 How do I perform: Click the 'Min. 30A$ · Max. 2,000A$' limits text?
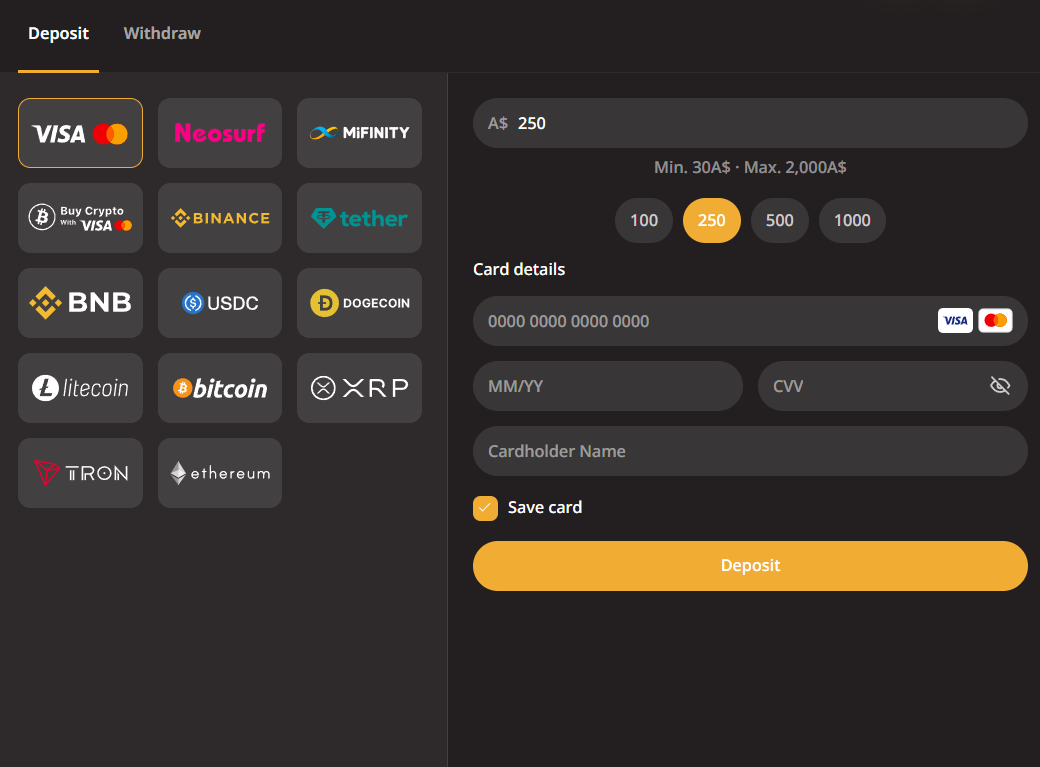pyautogui.click(x=750, y=167)
